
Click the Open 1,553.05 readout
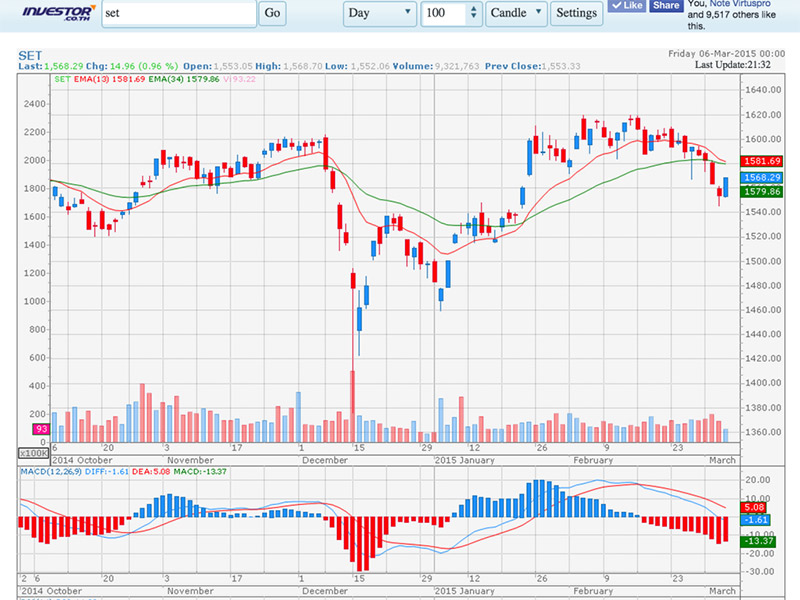(x=218, y=66)
